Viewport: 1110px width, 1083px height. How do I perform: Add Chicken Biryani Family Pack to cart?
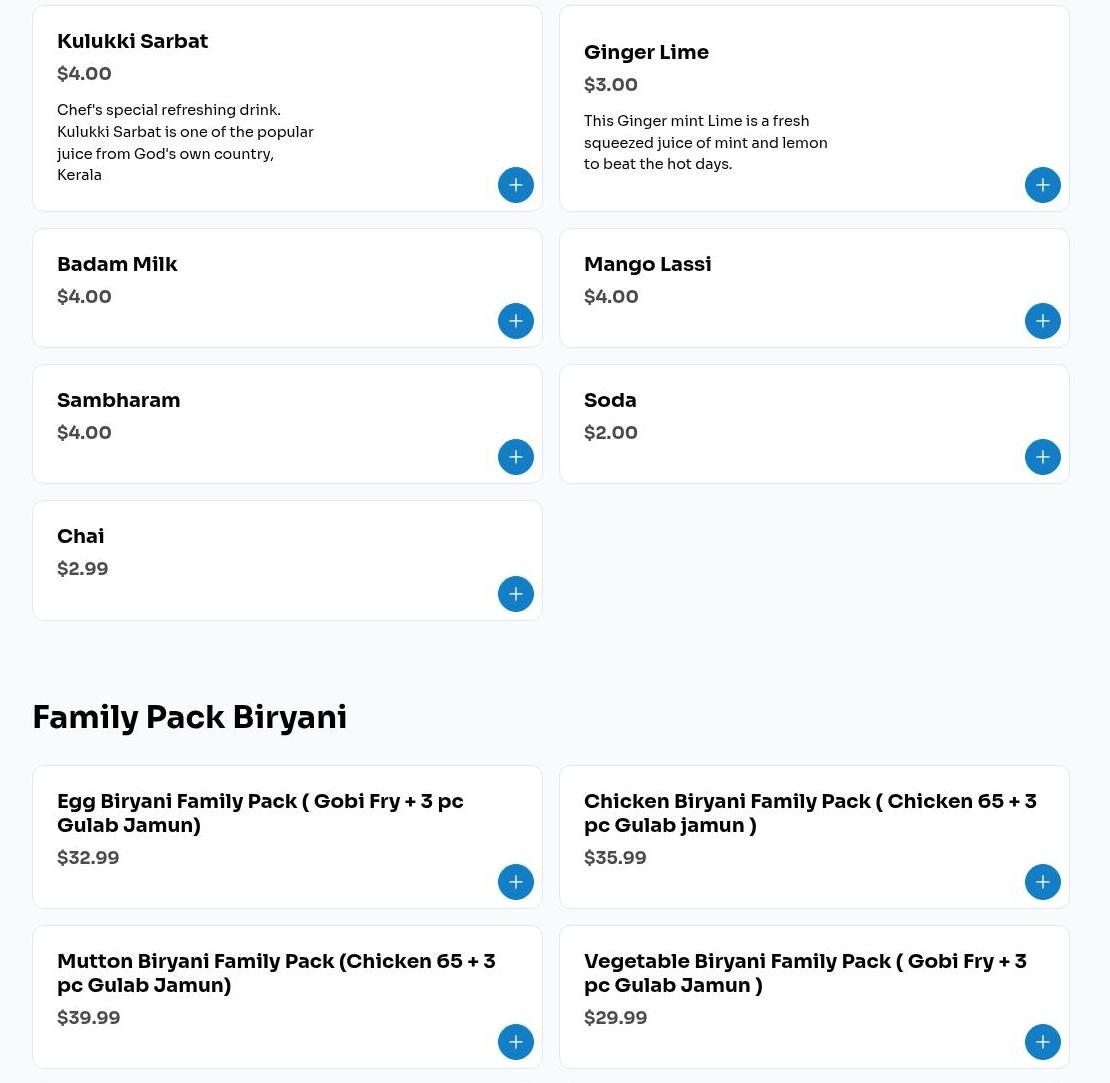pos(1042,882)
